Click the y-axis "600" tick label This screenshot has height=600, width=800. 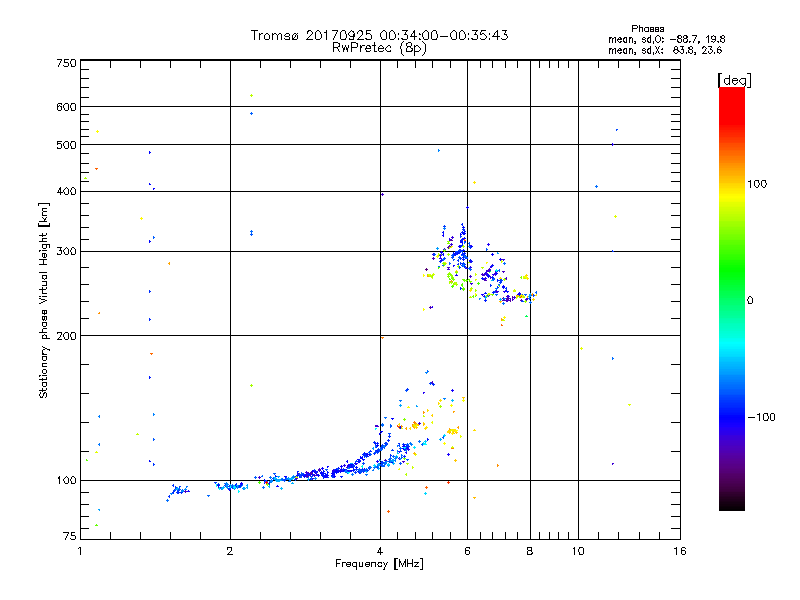click(x=66, y=107)
